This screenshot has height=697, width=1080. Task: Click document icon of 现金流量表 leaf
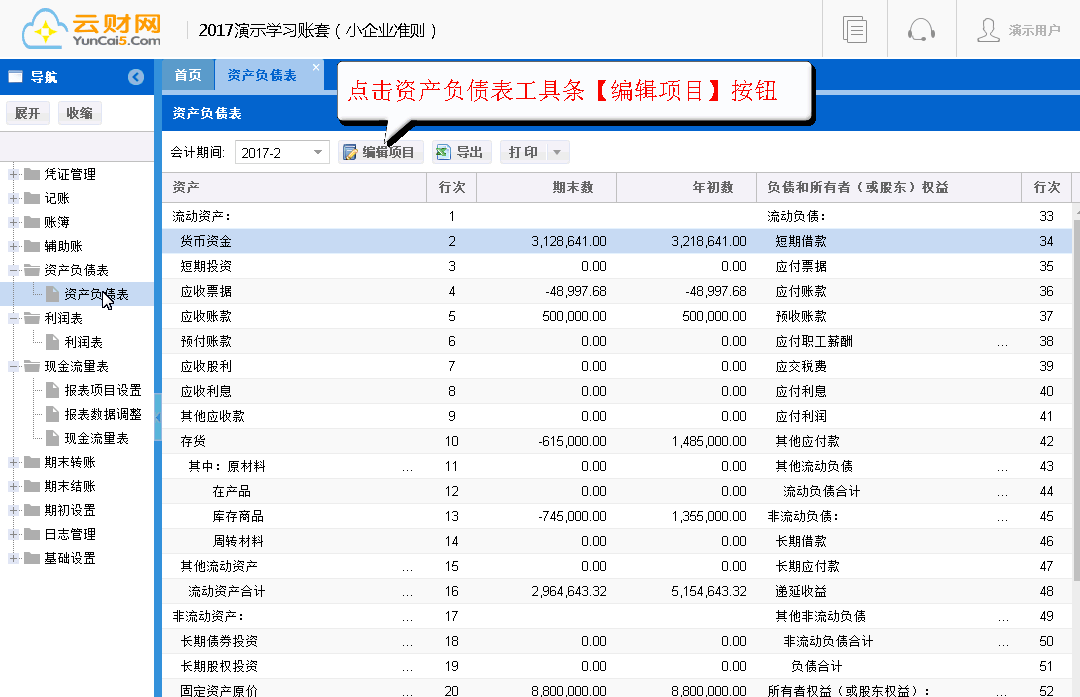click(52, 438)
